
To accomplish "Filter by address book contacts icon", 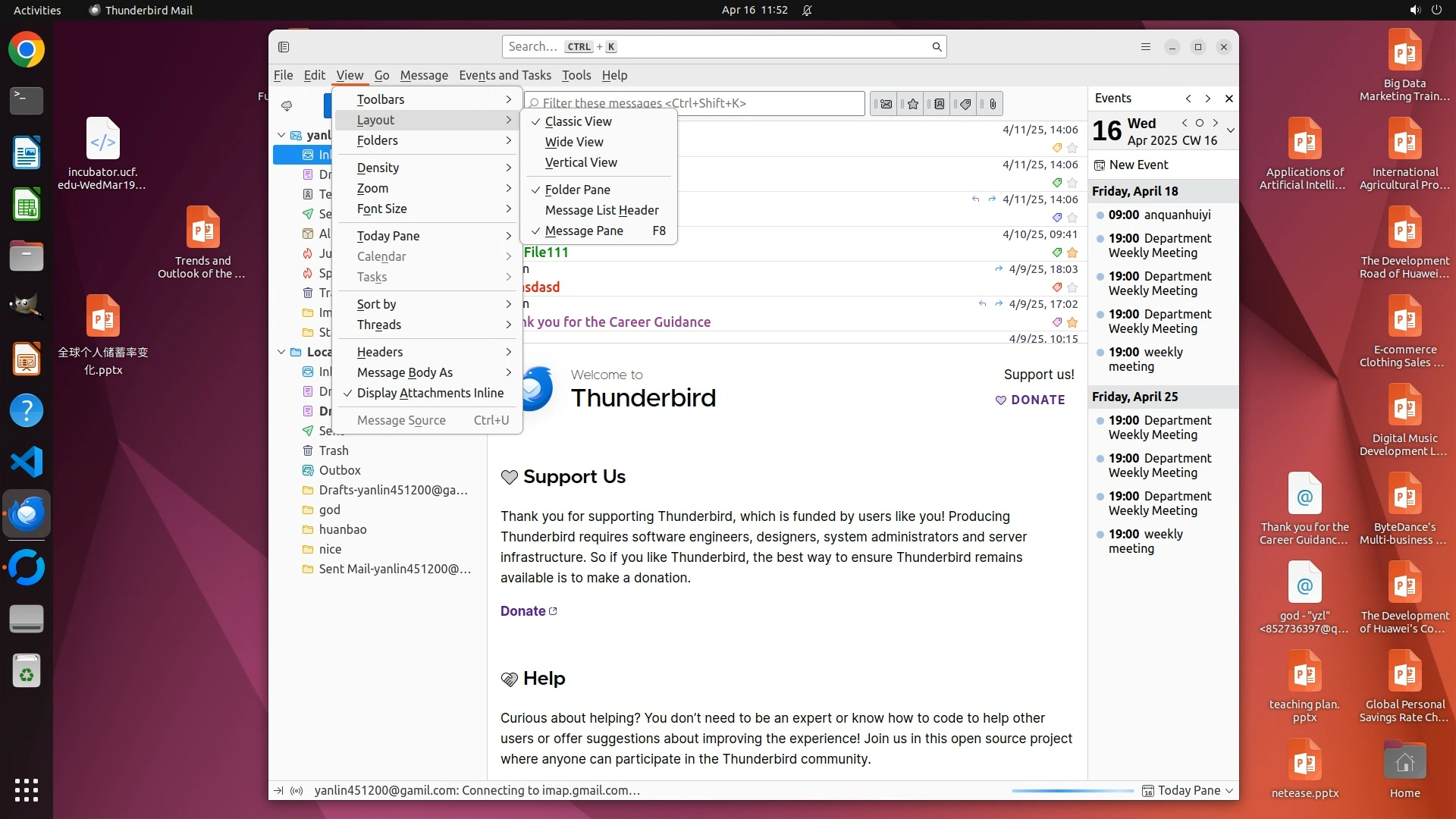I will (x=939, y=104).
